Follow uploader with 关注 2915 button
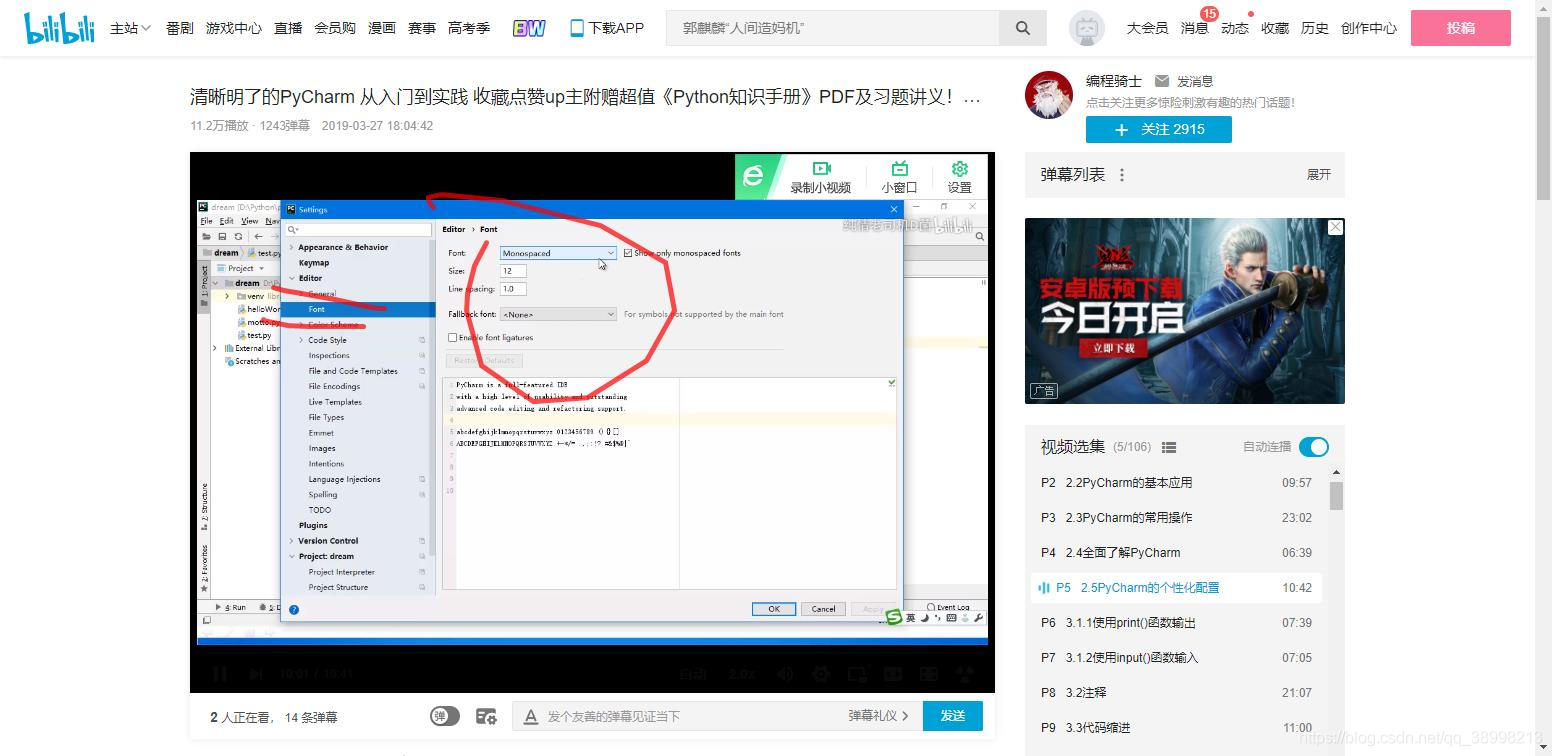 [1159, 129]
